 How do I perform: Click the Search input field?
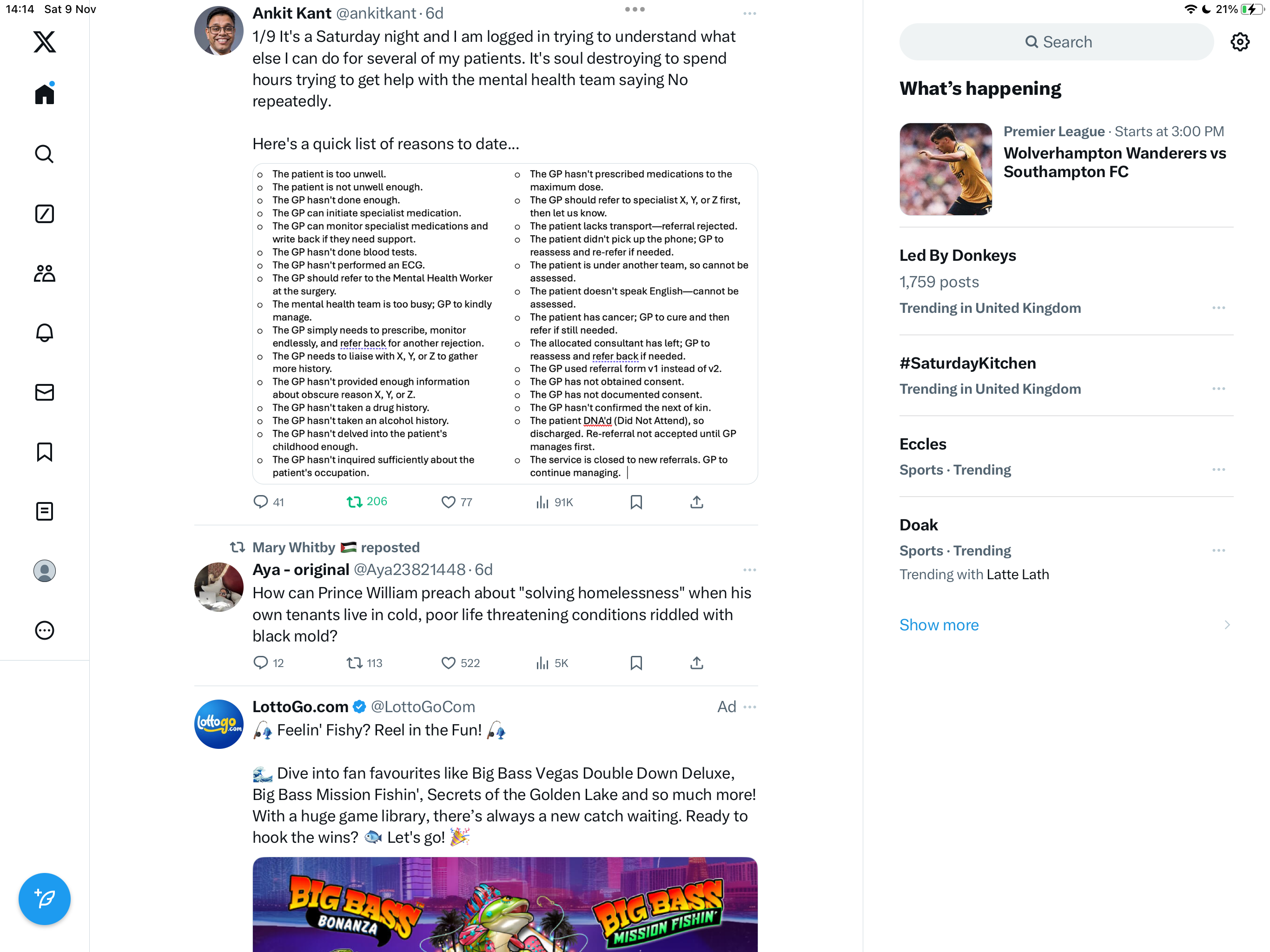pyautogui.click(x=1057, y=42)
